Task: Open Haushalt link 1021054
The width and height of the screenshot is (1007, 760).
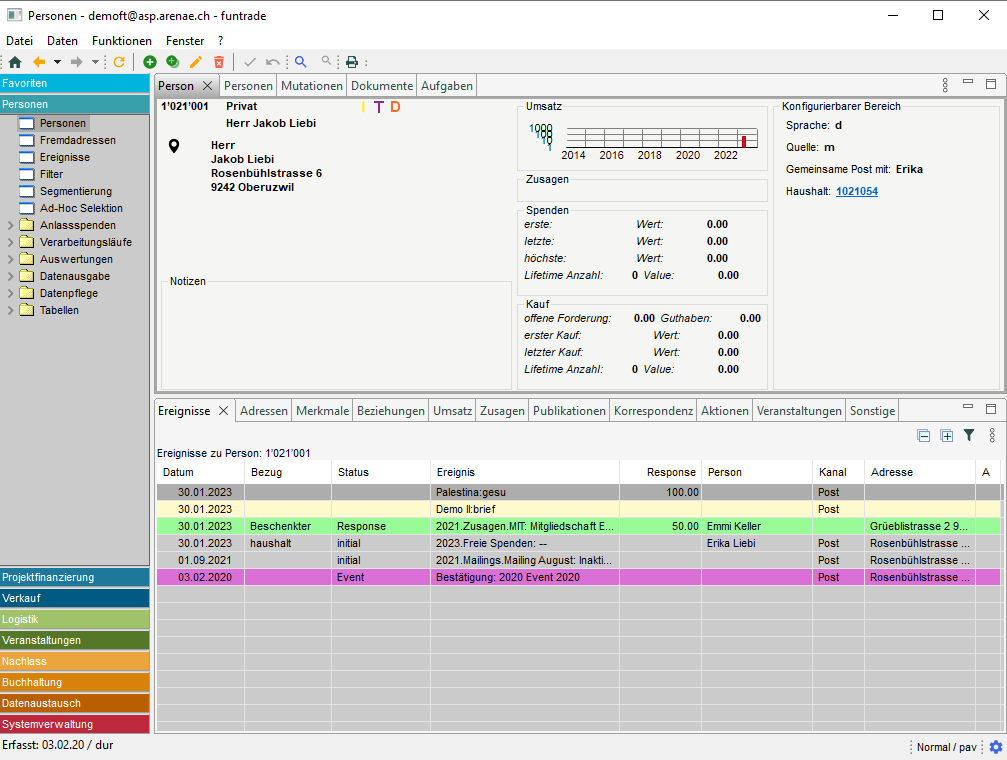Action: [x=856, y=191]
